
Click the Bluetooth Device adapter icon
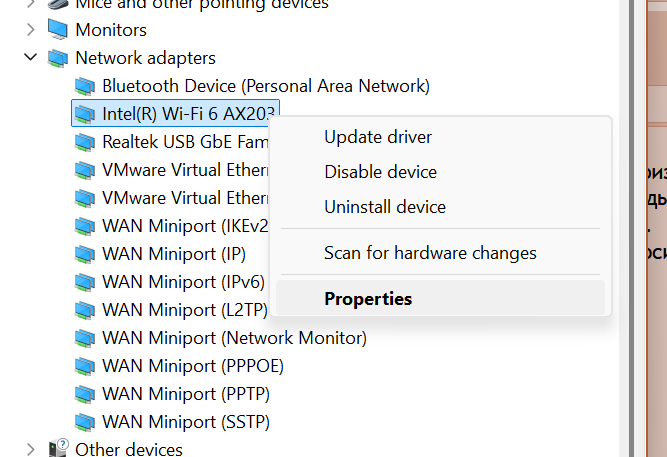(85, 86)
